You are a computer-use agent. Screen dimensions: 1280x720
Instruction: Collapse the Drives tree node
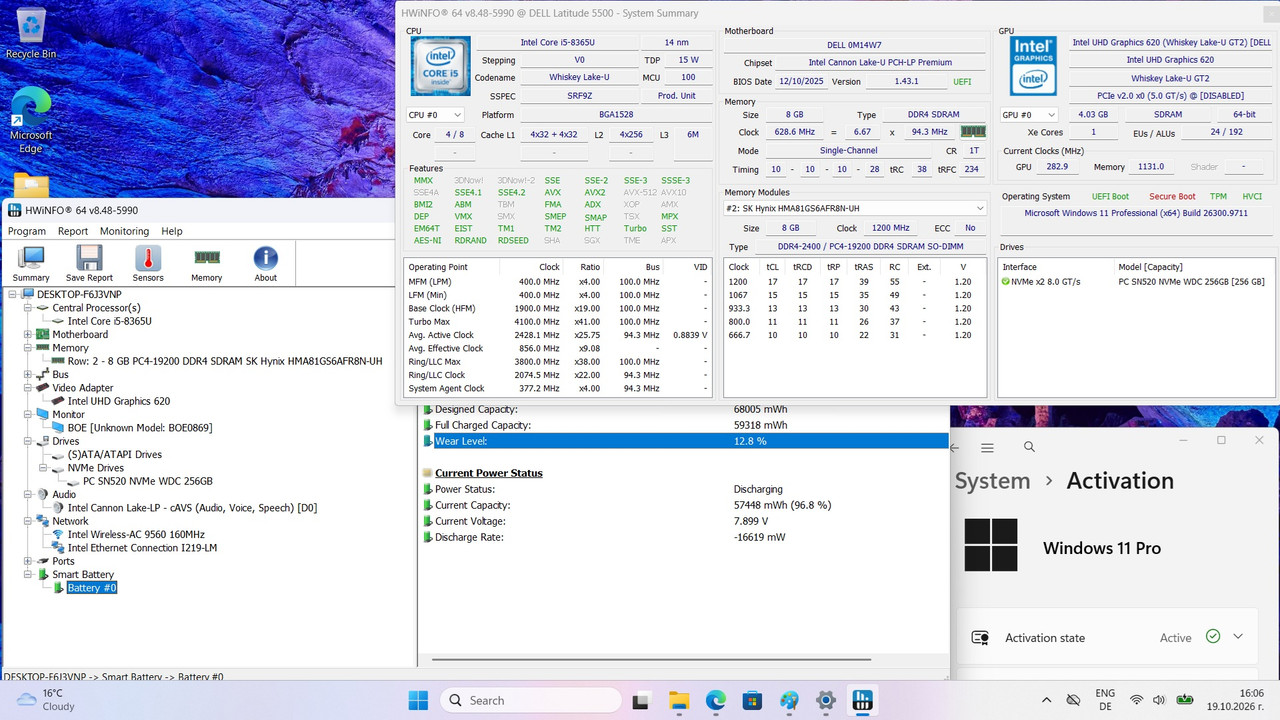pyautogui.click(x=28, y=442)
